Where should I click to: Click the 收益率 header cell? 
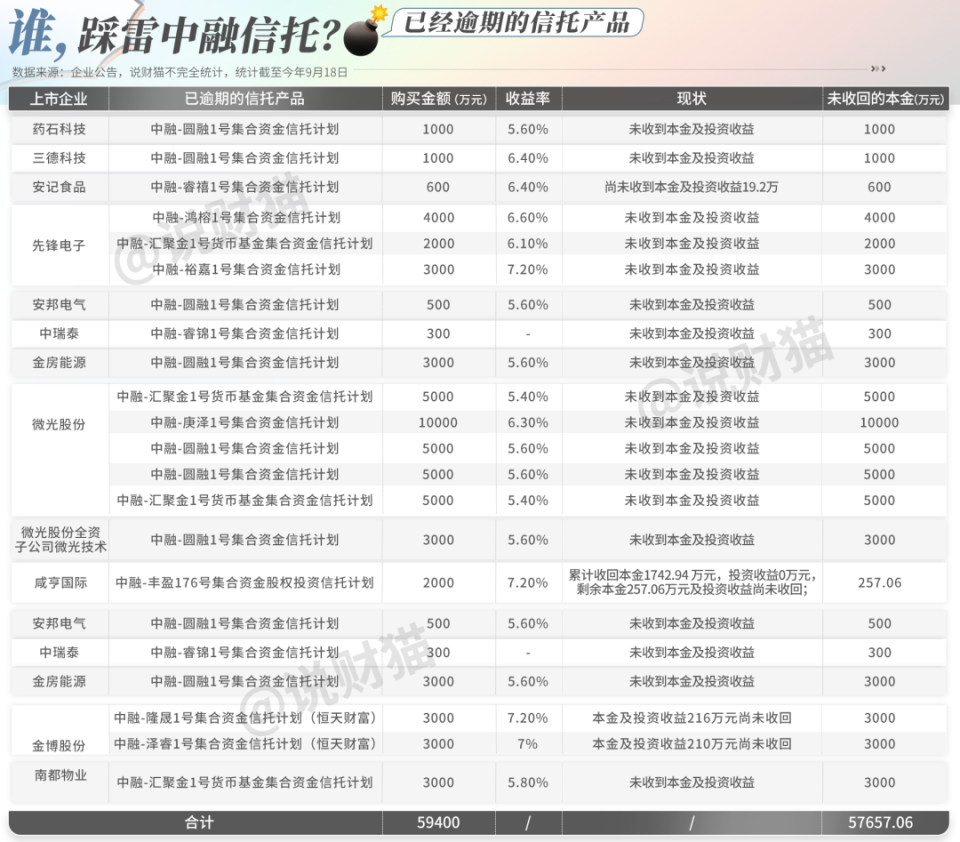pos(528,99)
